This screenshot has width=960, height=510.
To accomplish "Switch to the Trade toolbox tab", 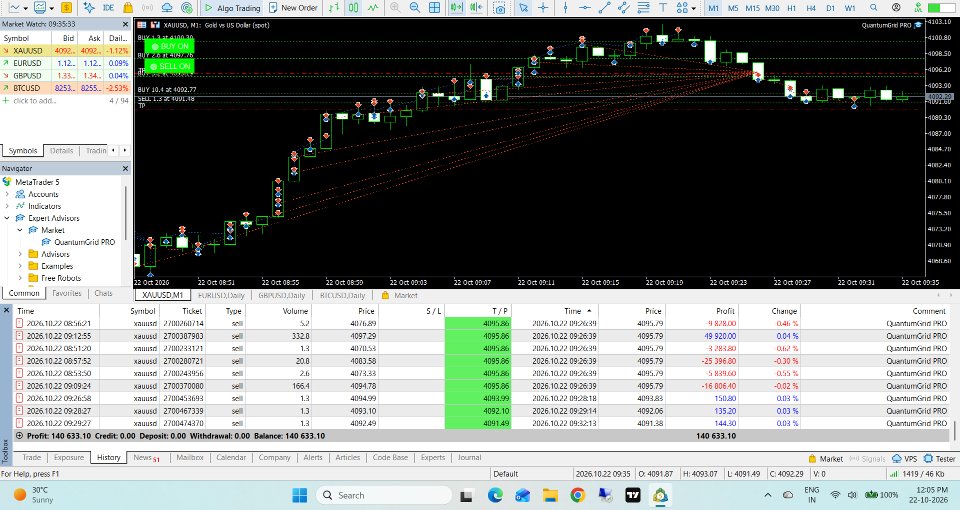I will click(x=32, y=457).
